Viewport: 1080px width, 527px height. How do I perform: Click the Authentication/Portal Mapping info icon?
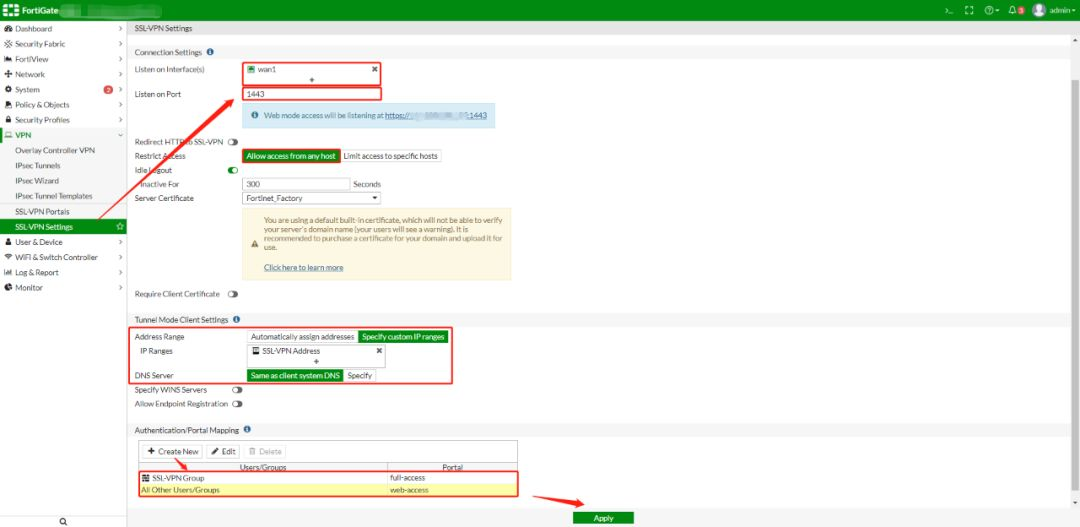(x=247, y=429)
